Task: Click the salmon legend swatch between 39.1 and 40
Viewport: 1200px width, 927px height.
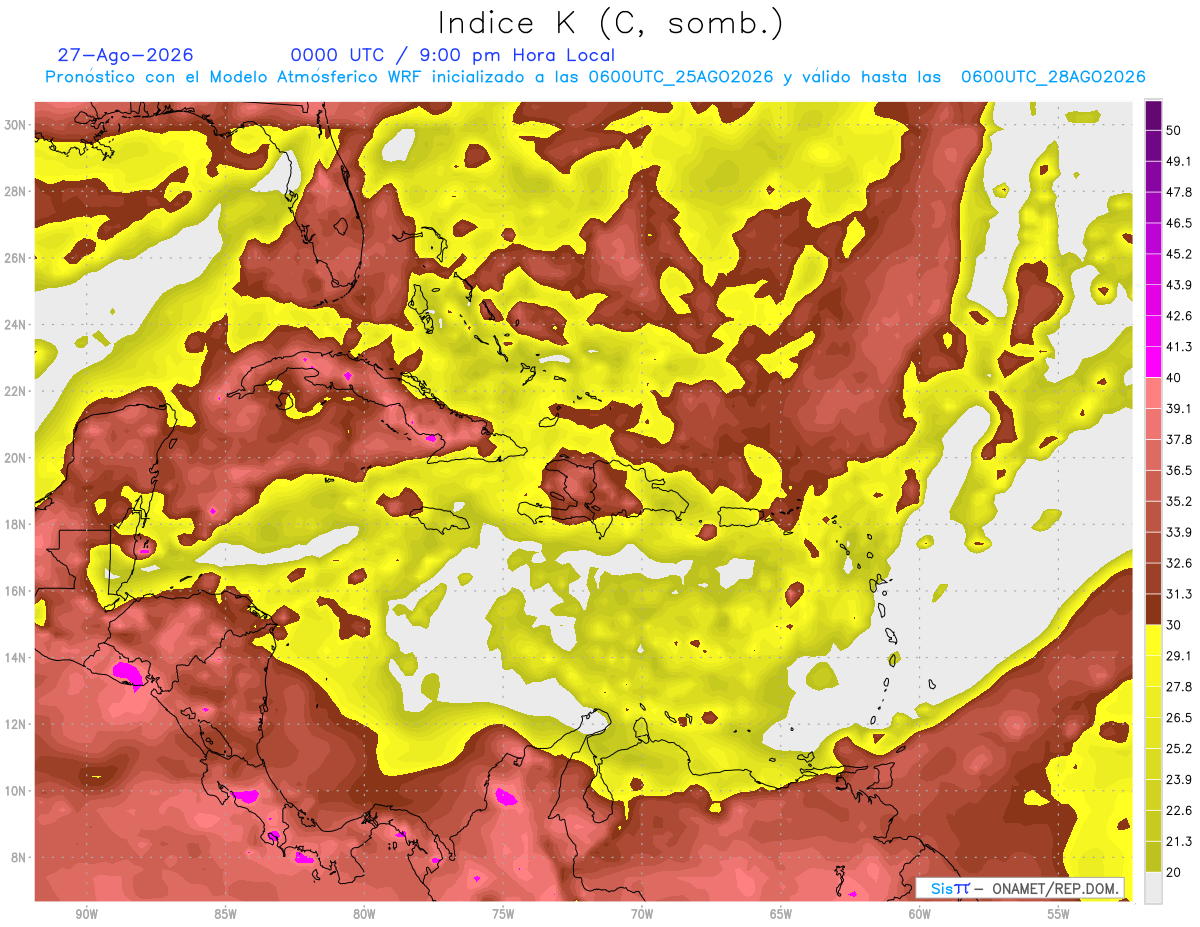Action: pyautogui.click(x=1153, y=393)
